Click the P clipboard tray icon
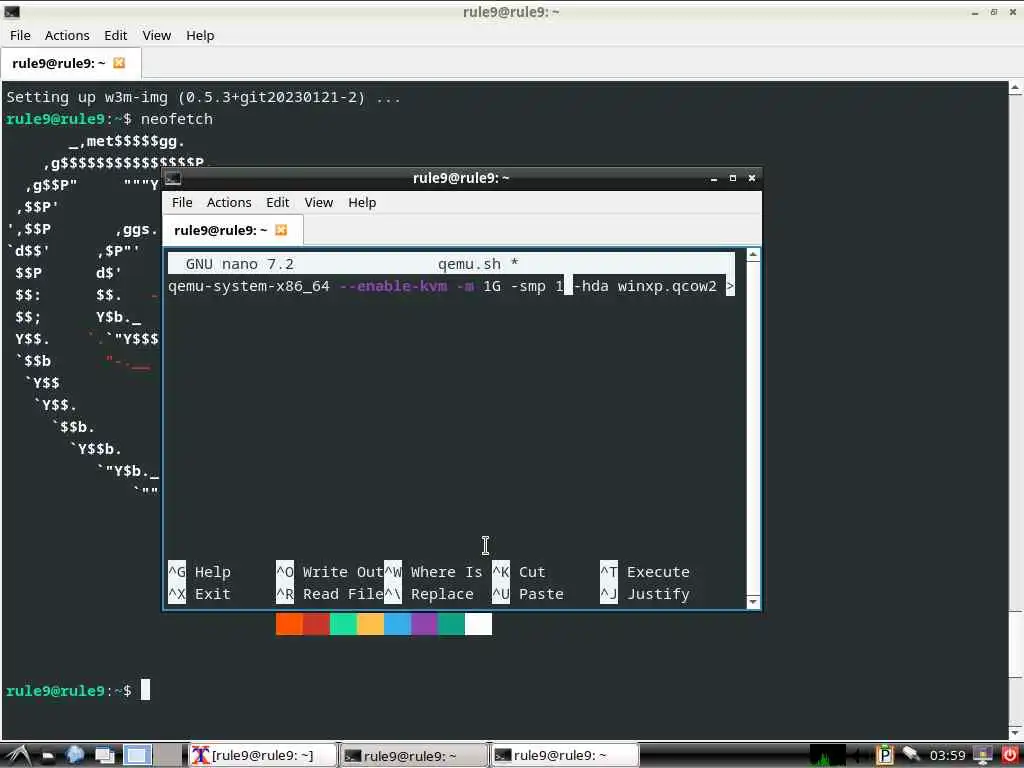Screen dimensions: 1024x768 (884, 756)
